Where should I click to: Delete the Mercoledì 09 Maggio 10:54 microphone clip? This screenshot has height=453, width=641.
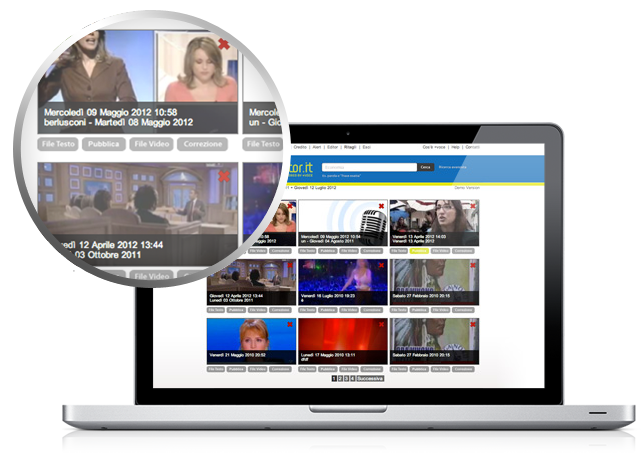tap(381, 206)
